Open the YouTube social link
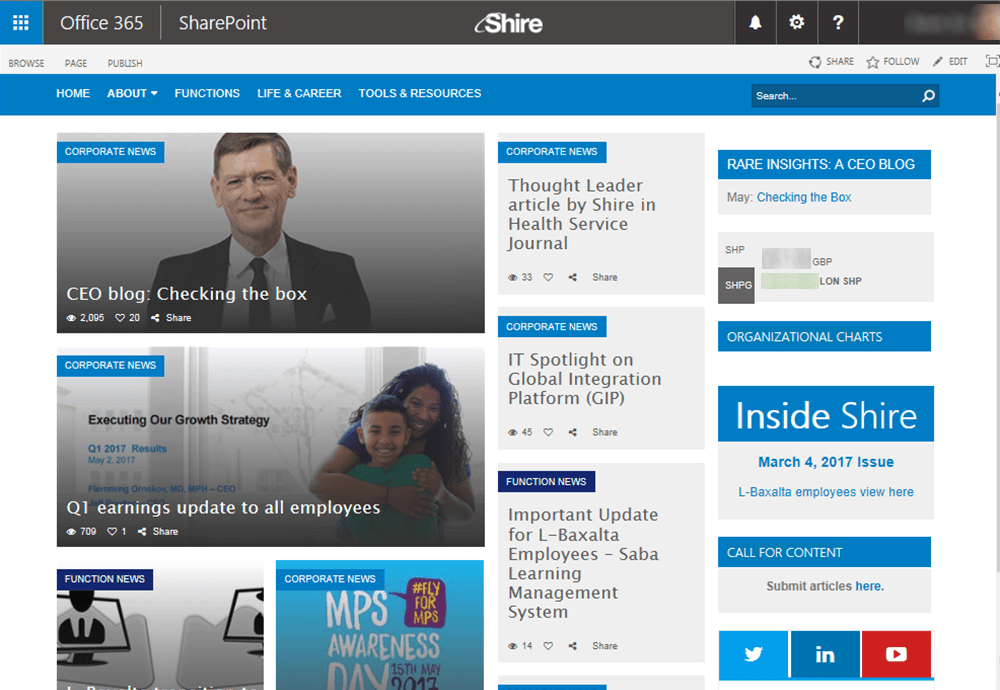 point(896,654)
